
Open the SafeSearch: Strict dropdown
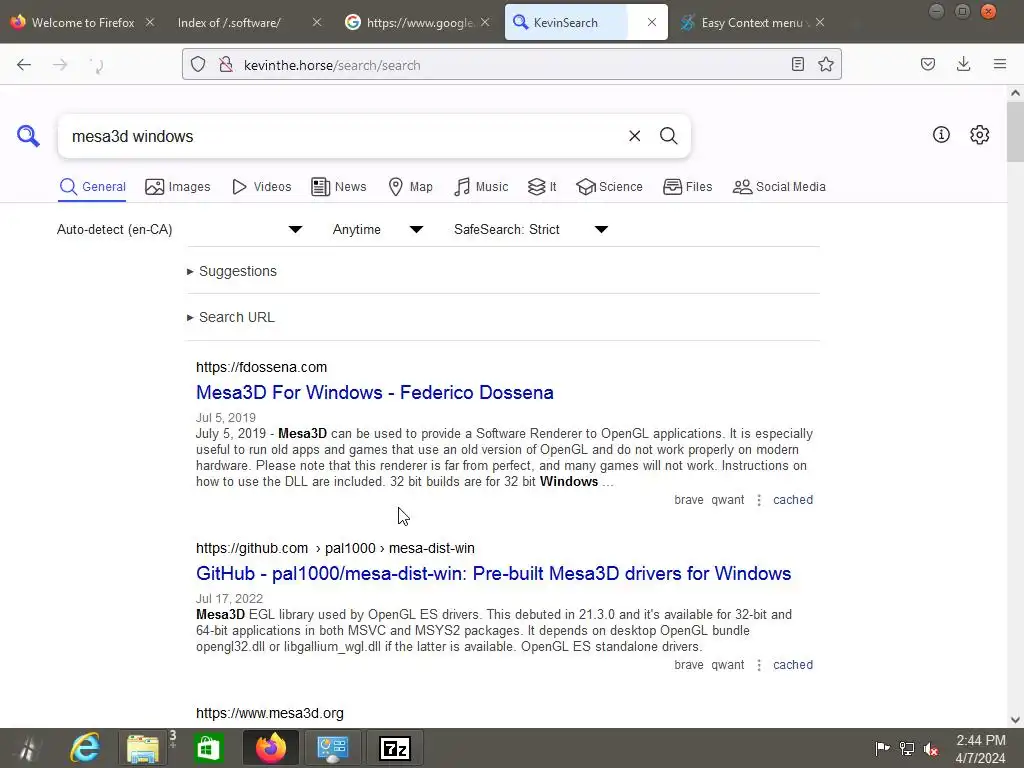531,229
